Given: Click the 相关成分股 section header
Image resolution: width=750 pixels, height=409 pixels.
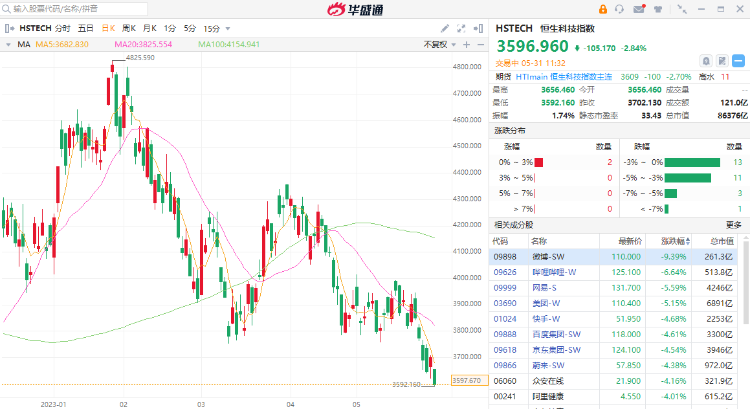Looking at the screenshot, I should point(514,225).
